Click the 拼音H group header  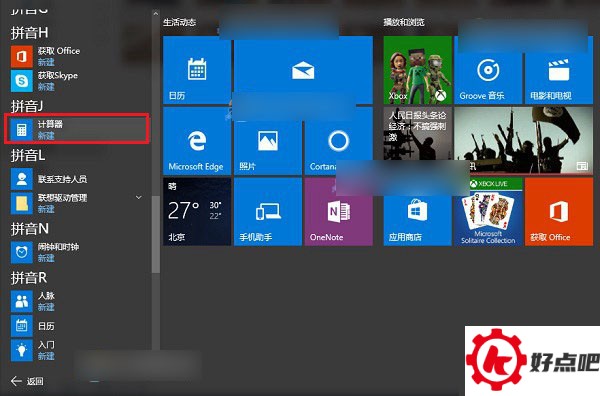point(29,33)
